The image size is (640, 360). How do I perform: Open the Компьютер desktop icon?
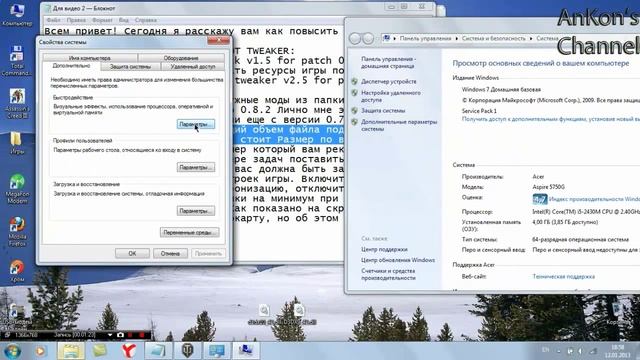17,15
